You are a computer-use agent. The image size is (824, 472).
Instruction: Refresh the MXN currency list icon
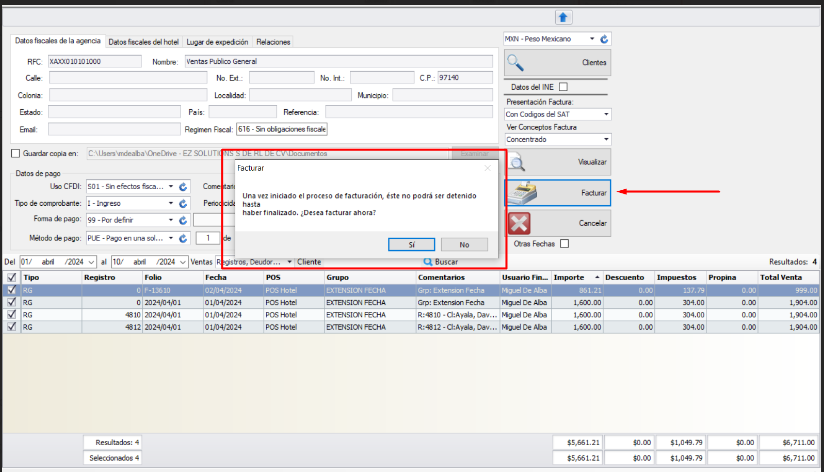[x=604, y=39]
